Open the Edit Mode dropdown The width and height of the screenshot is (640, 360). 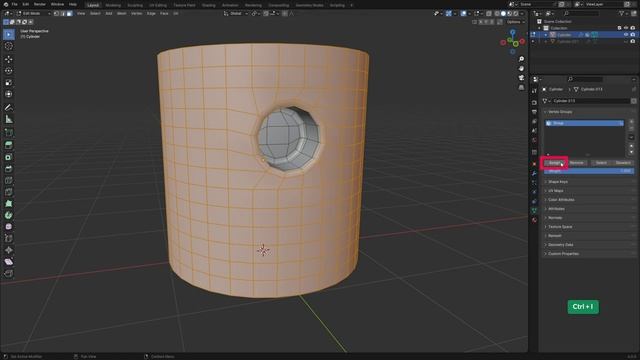coord(33,13)
